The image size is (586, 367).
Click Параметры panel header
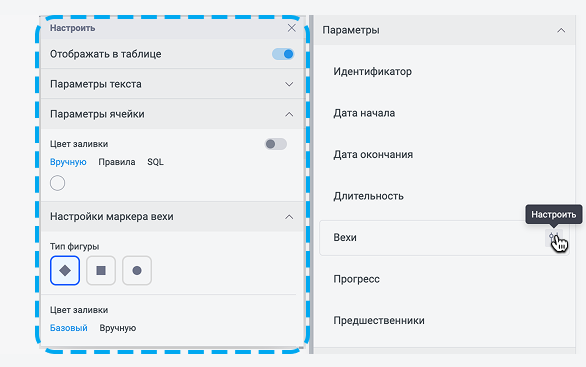tap(444, 30)
